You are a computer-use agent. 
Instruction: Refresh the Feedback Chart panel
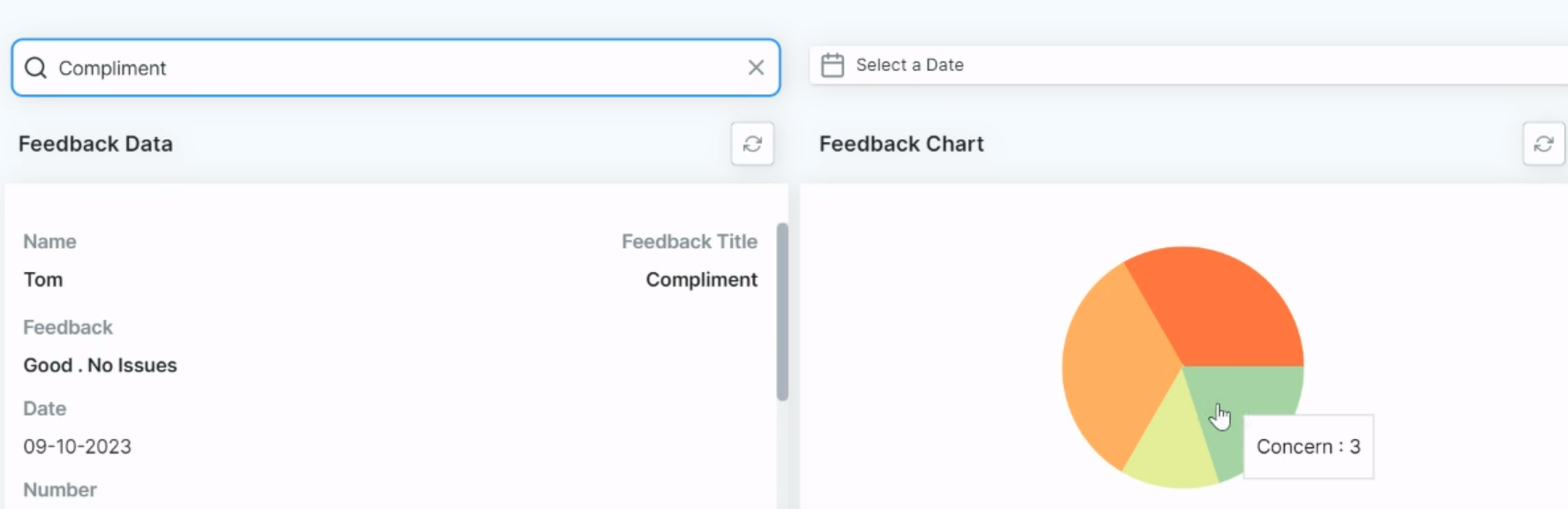tap(1543, 144)
